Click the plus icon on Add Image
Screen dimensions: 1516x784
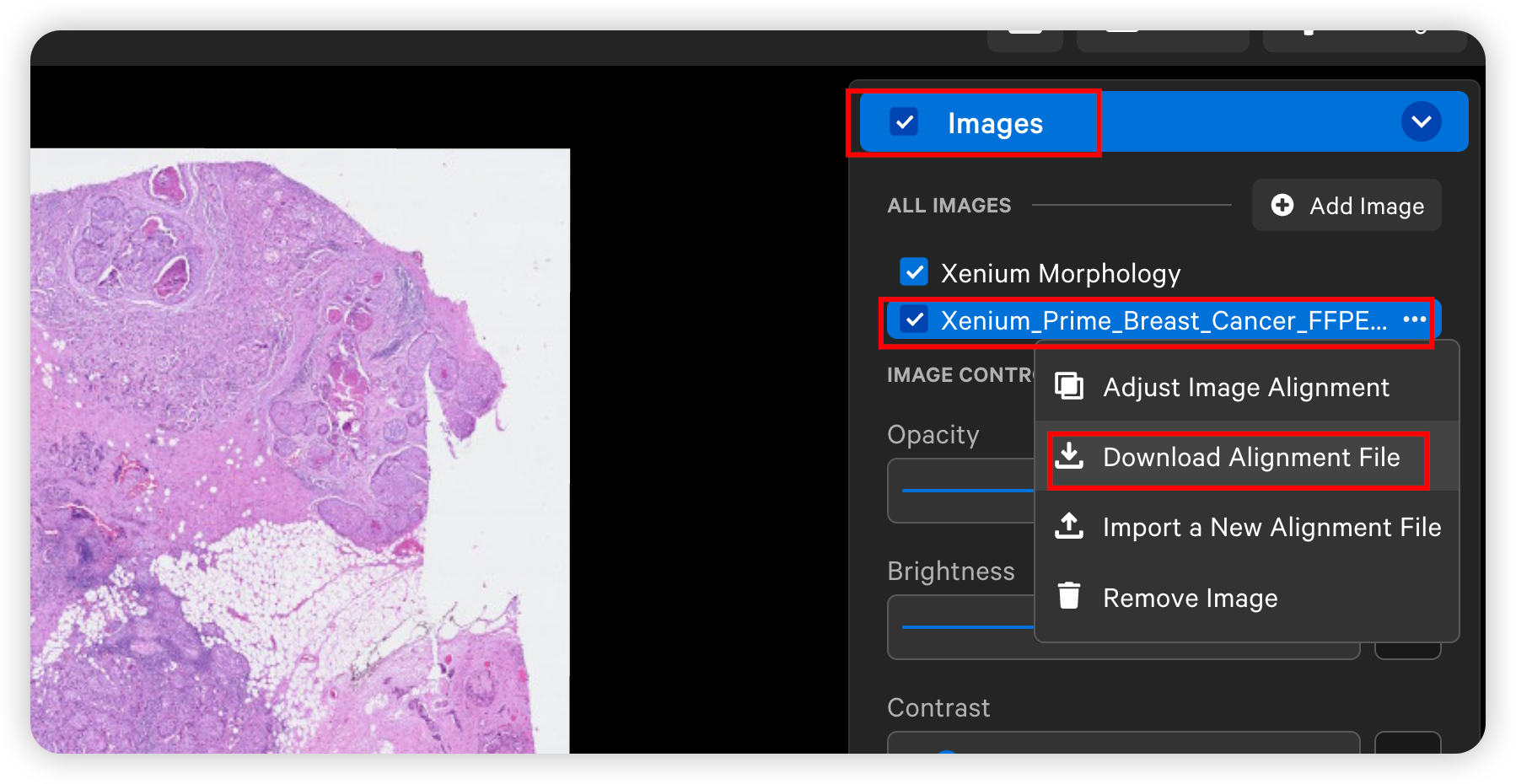[x=1282, y=205]
